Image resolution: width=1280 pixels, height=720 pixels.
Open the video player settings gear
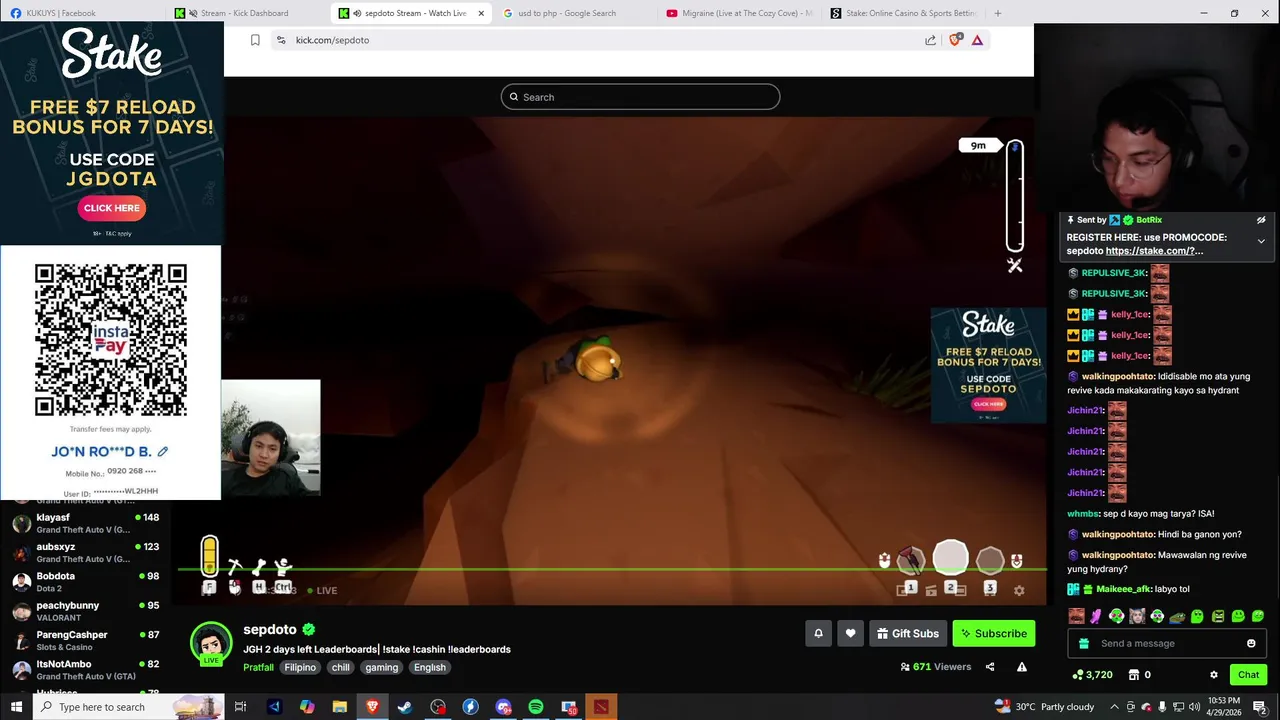(1019, 590)
